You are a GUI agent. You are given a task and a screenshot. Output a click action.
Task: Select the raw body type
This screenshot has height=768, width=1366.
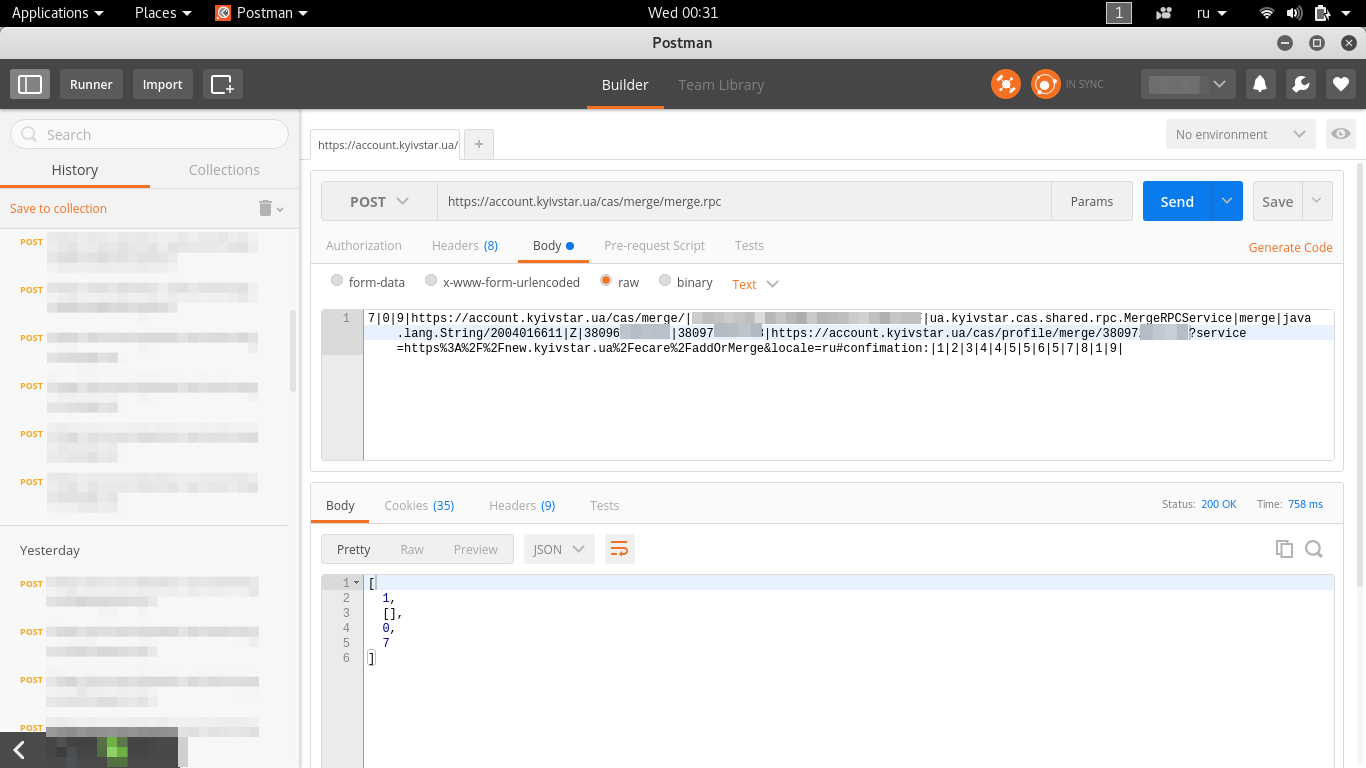606,281
